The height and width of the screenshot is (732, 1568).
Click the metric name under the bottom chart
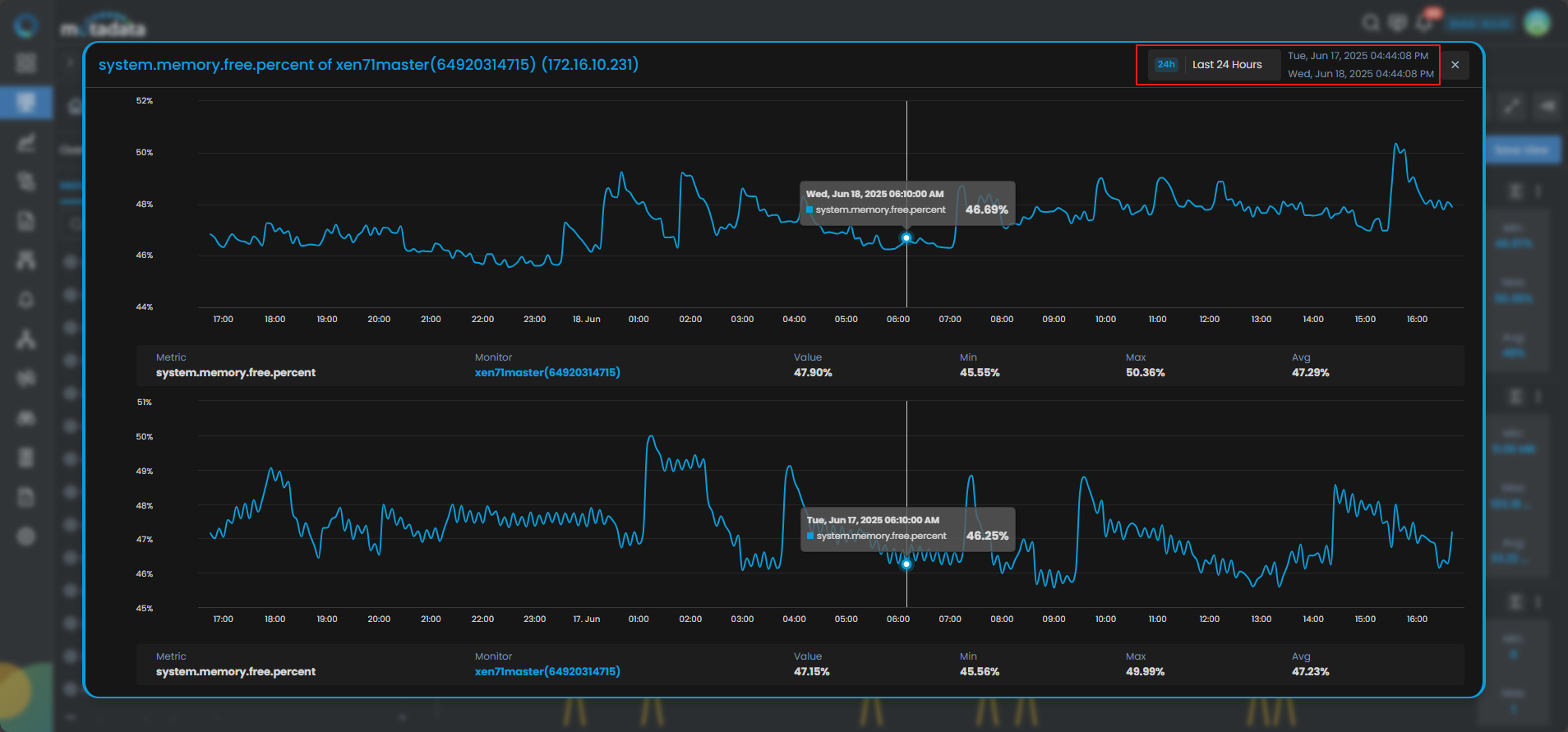236,672
